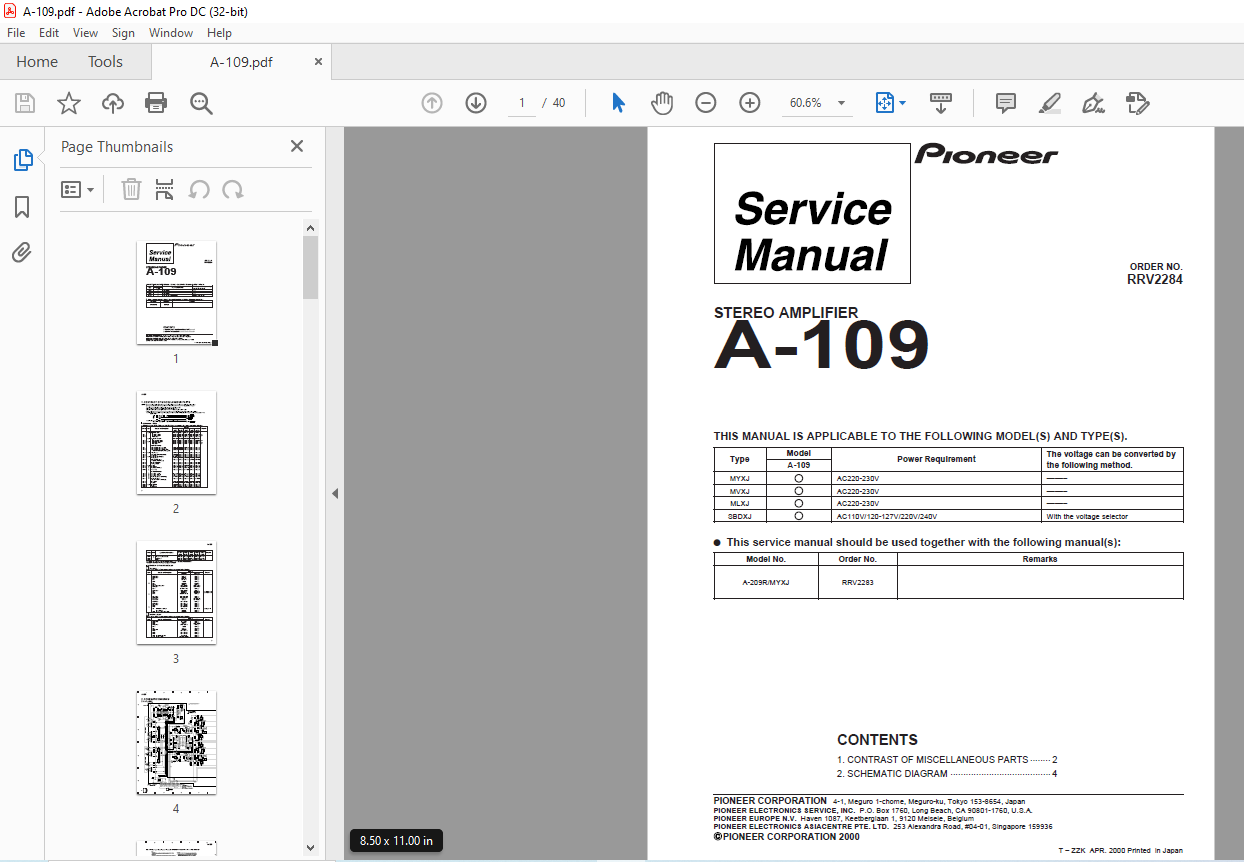Add a sticky note comment
The width and height of the screenshot is (1244, 862).
tap(1006, 103)
